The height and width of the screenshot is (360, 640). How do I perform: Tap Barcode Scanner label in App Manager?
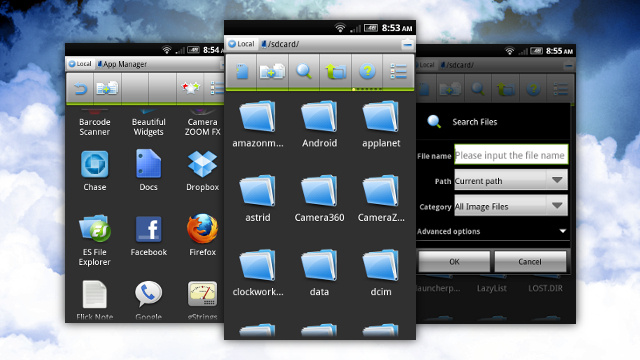coord(94,127)
